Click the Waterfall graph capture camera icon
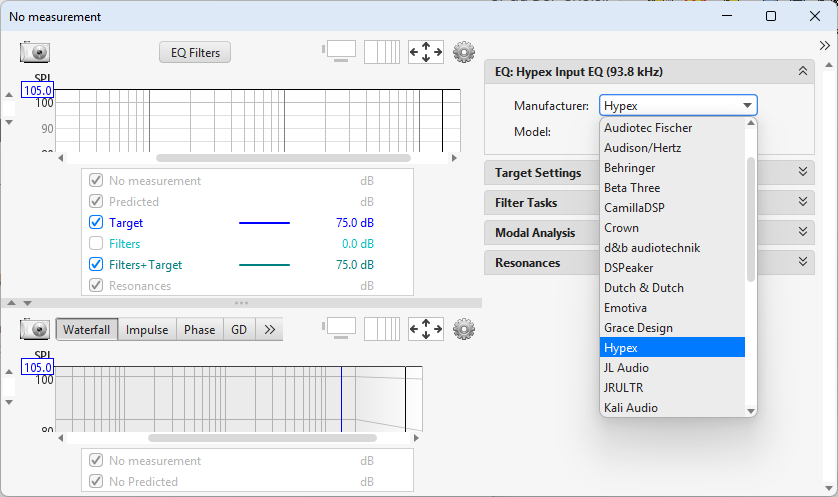 35,329
